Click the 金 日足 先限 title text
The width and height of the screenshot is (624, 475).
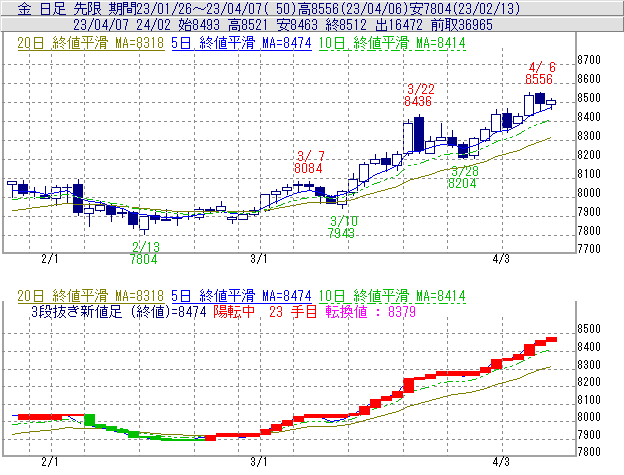point(60,8)
